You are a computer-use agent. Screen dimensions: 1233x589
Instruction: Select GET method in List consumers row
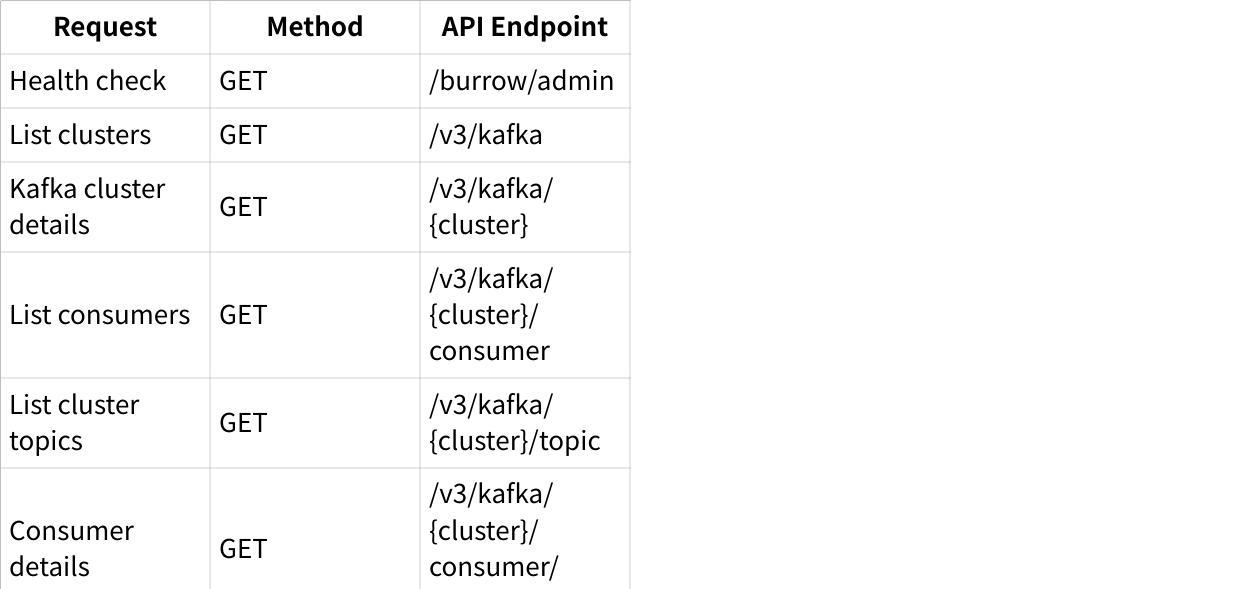pos(243,315)
